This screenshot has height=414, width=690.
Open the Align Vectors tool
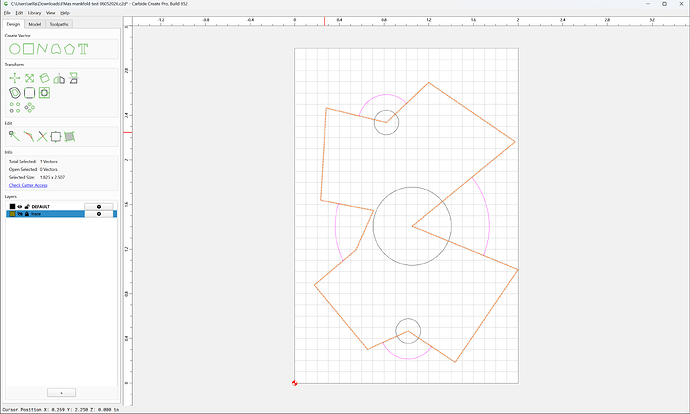tap(44, 93)
